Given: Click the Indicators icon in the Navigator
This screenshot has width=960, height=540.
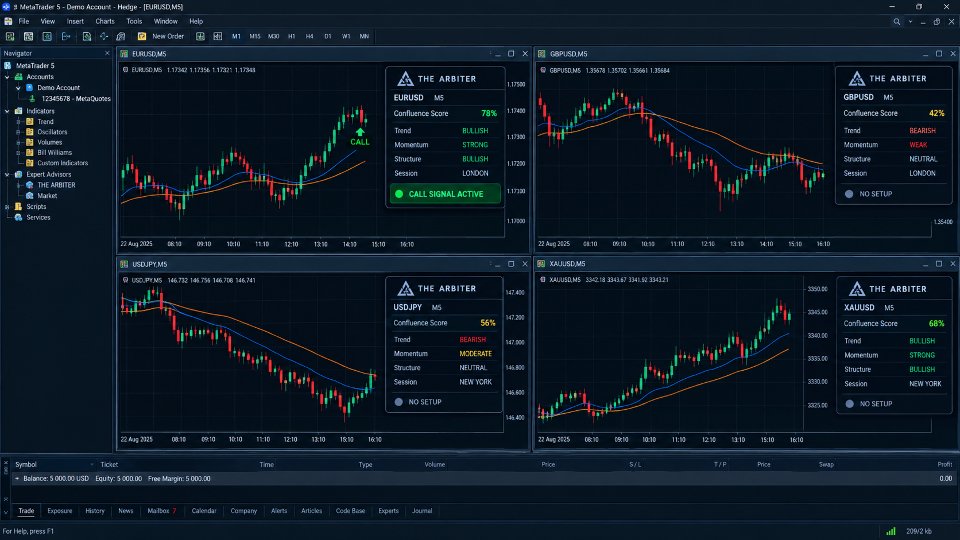Looking at the screenshot, I should click(18, 111).
